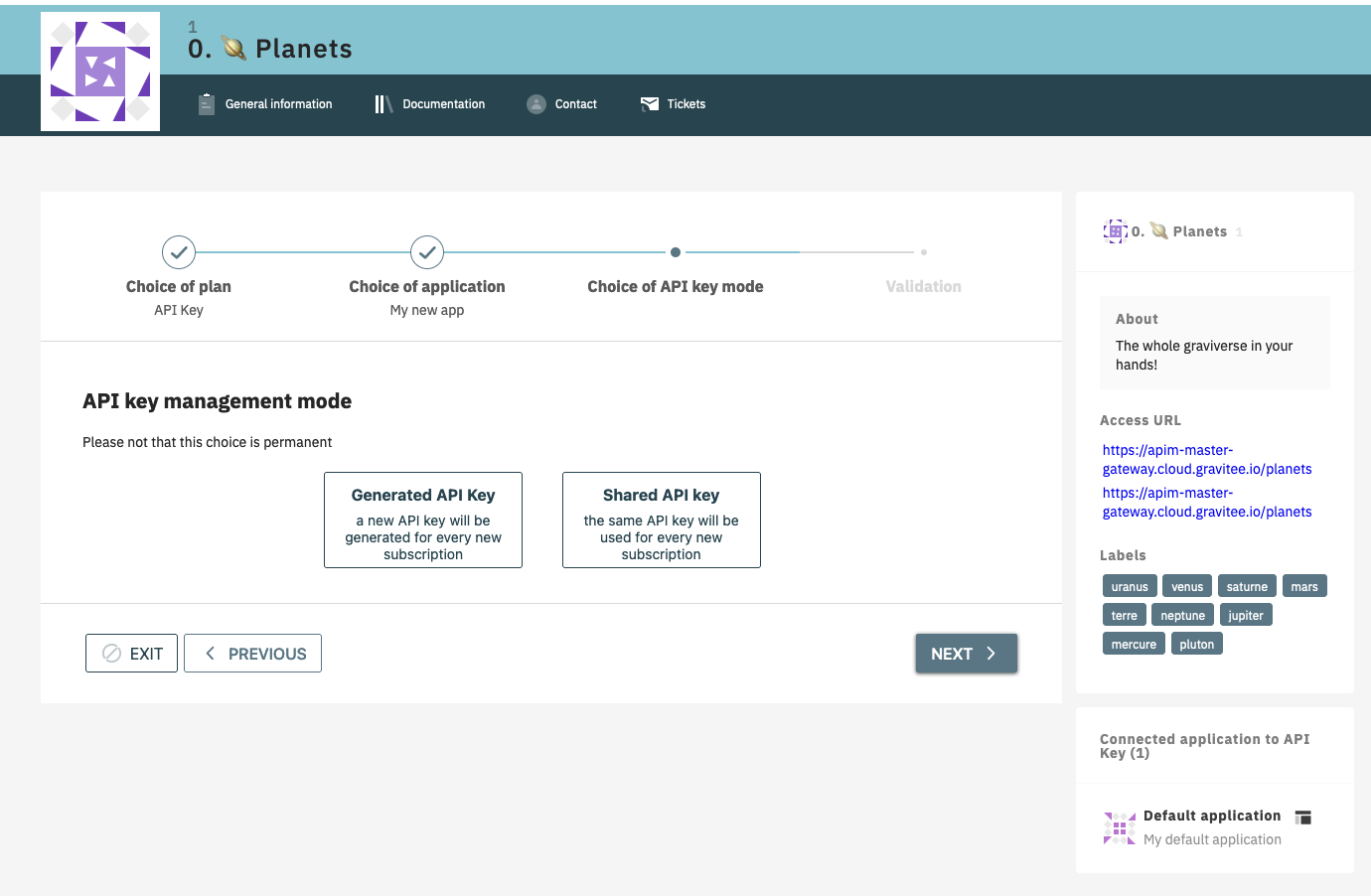Image resolution: width=1371 pixels, height=896 pixels.
Task: Click the NEXT button
Action: tap(965, 653)
